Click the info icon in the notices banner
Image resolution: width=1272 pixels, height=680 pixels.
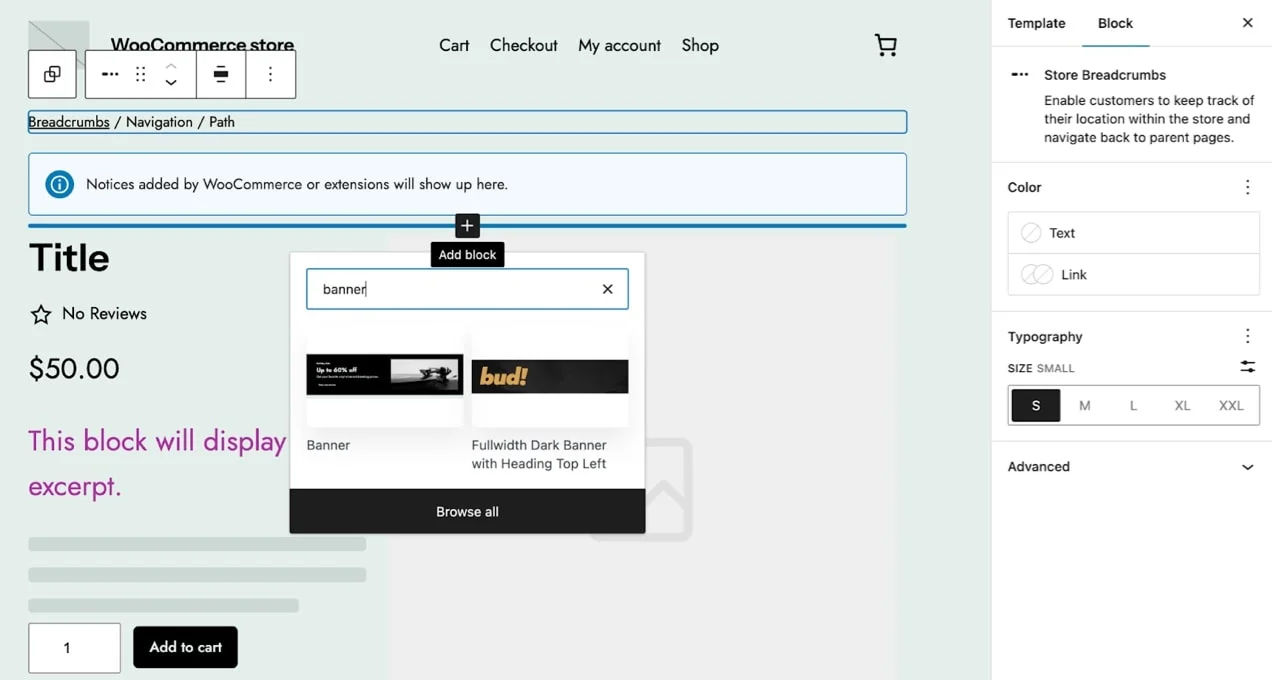[59, 184]
